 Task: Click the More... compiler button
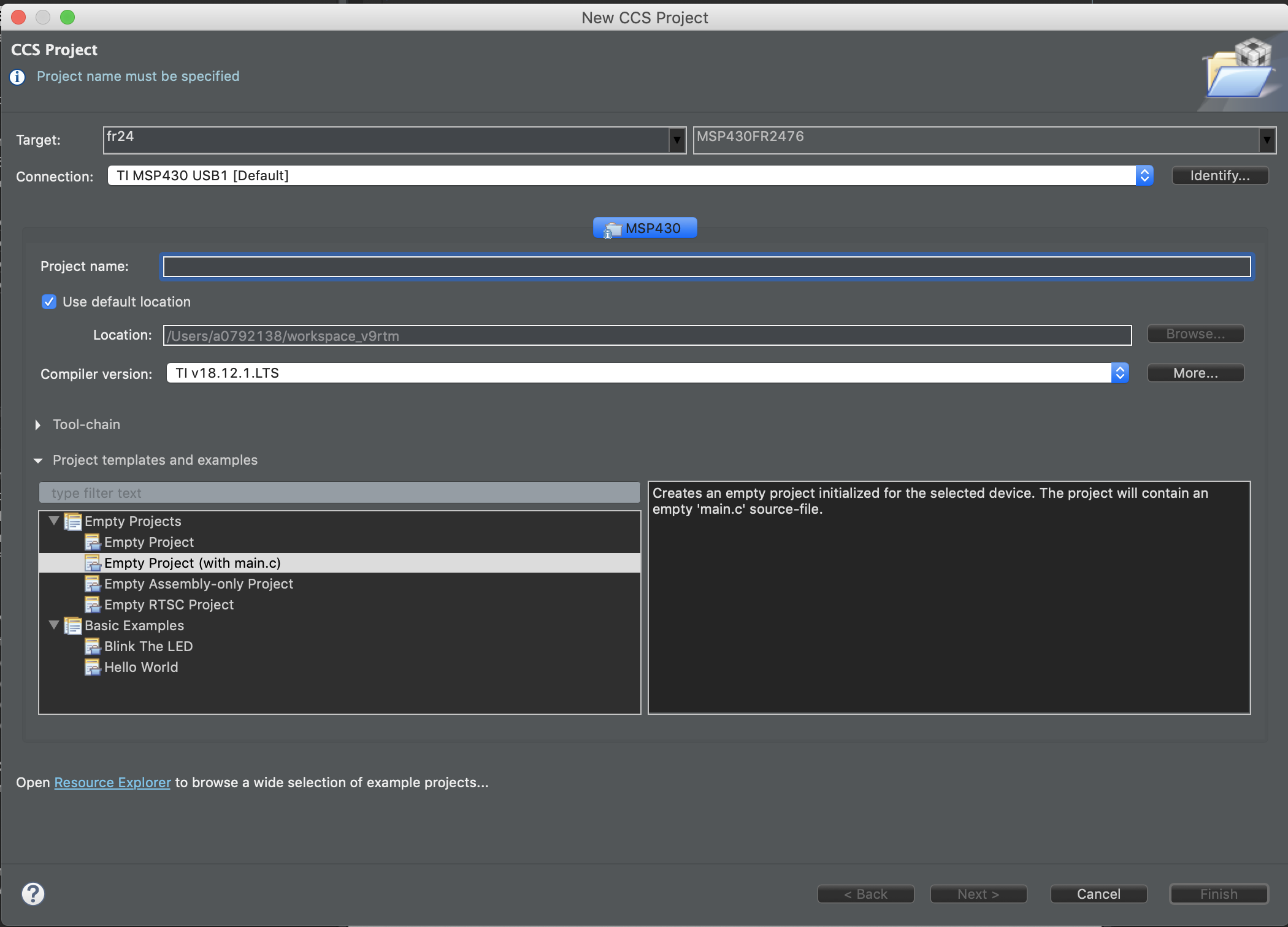[1195, 373]
